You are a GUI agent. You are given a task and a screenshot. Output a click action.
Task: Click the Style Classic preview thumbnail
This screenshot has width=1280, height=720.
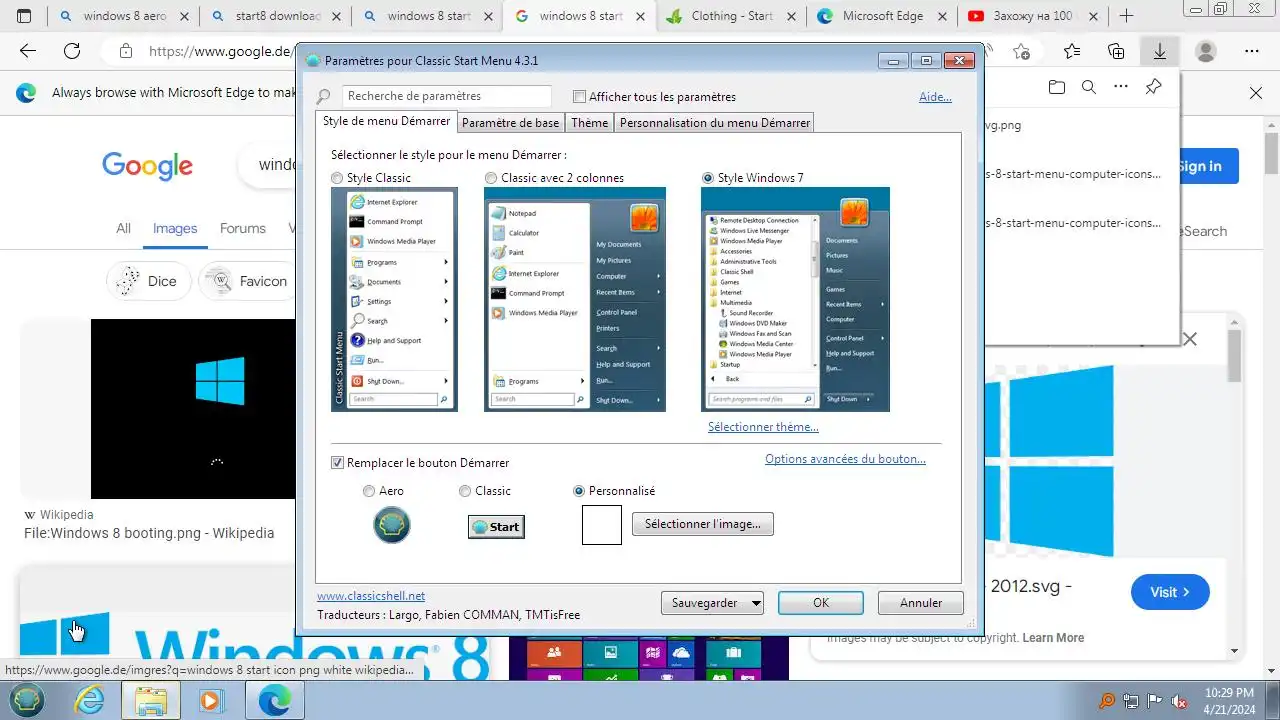(x=394, y=299)
